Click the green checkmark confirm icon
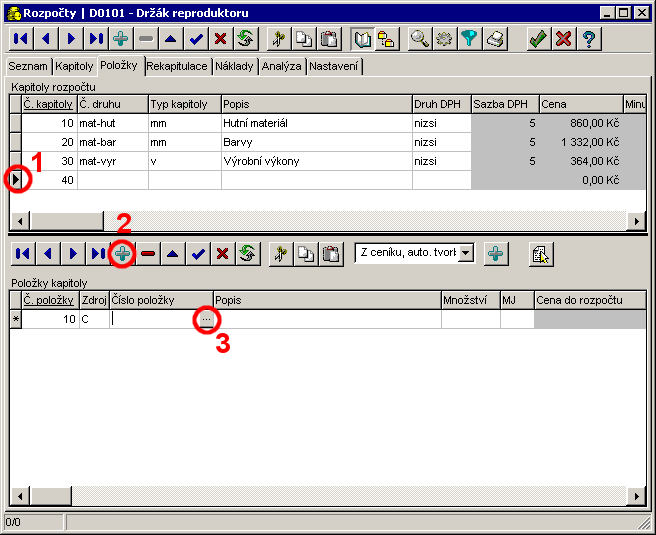The image size is (656, 535). point(538,39)
